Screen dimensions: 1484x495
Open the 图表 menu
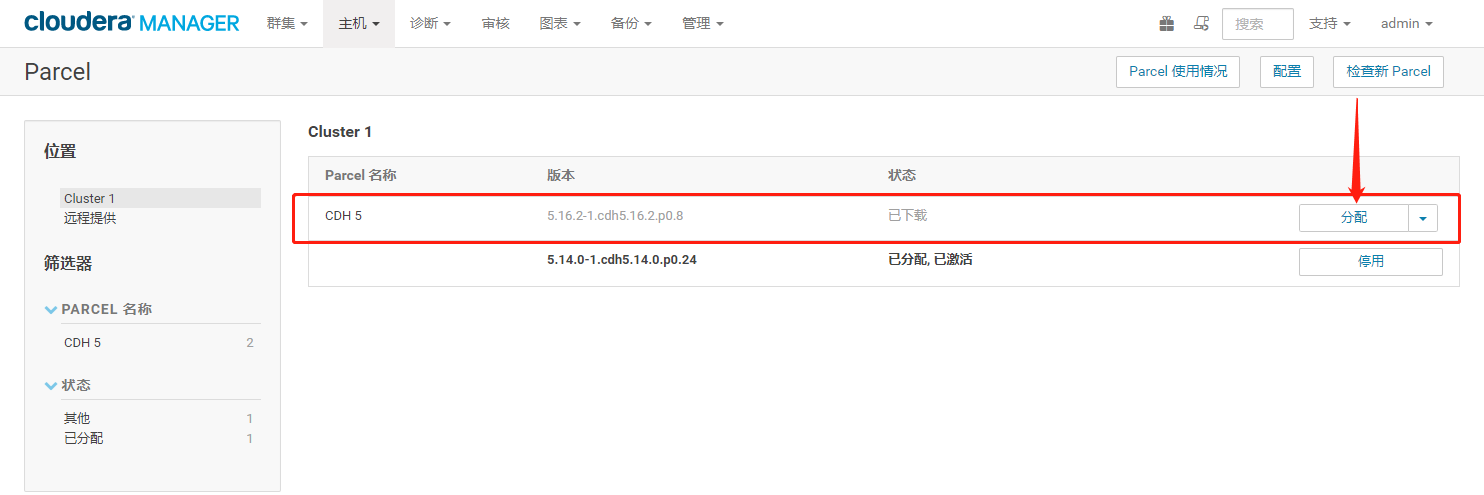click(560, 23)
